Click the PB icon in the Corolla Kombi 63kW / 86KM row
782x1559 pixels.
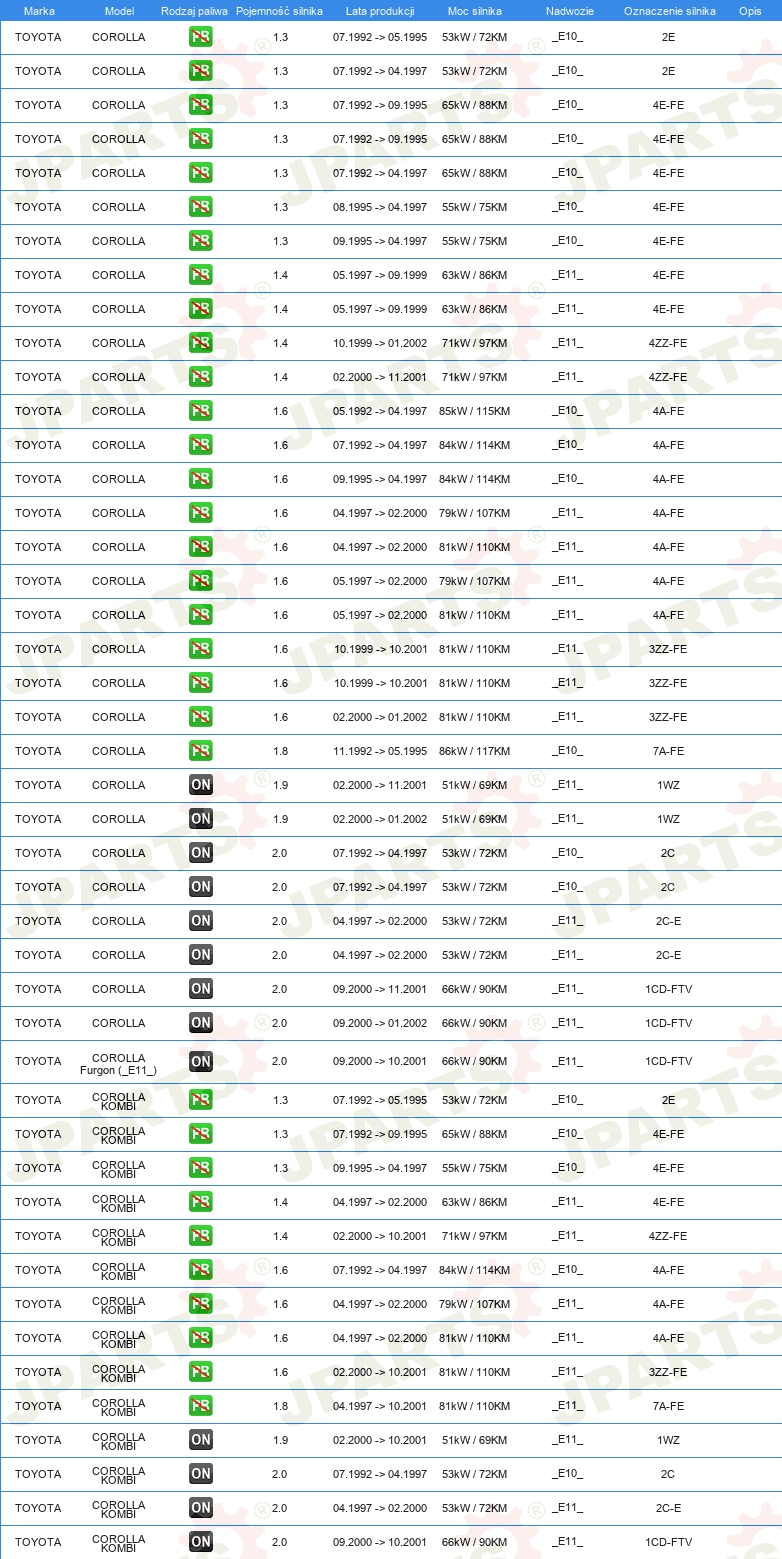click(x=200, y=1202)
